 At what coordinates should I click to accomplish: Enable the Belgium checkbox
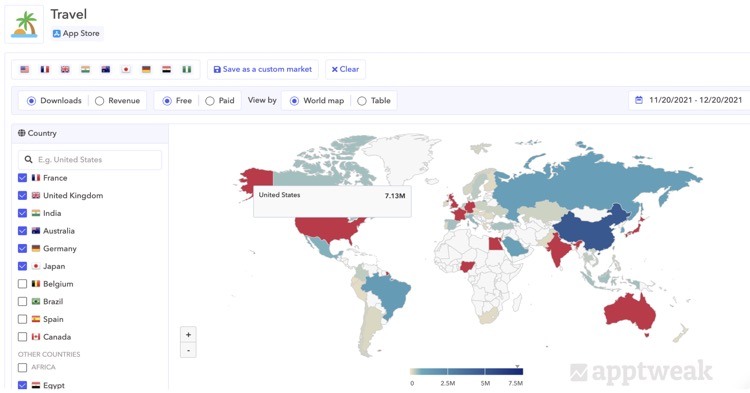point(22,284)
